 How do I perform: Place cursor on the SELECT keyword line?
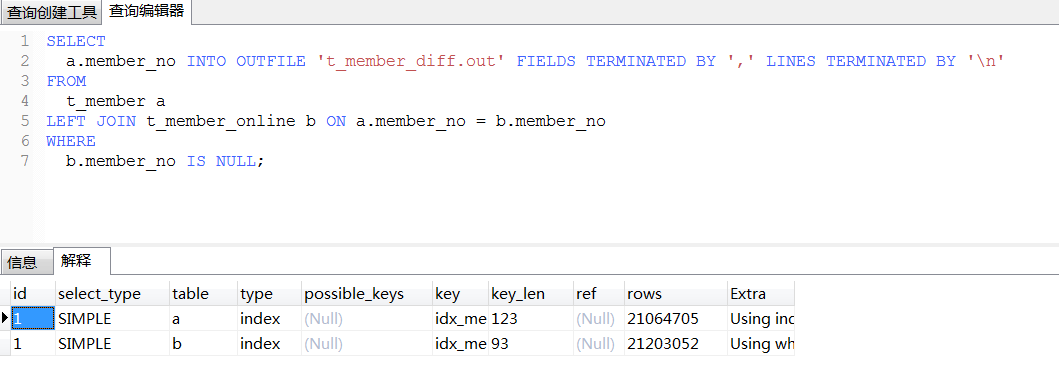[x=76, y=41]
